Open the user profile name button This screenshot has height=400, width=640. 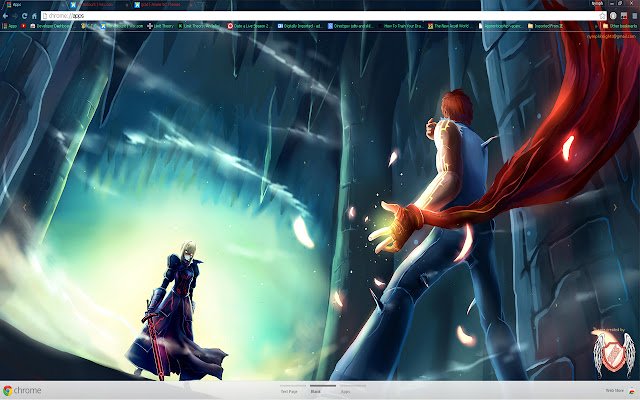tap(598, 3)
